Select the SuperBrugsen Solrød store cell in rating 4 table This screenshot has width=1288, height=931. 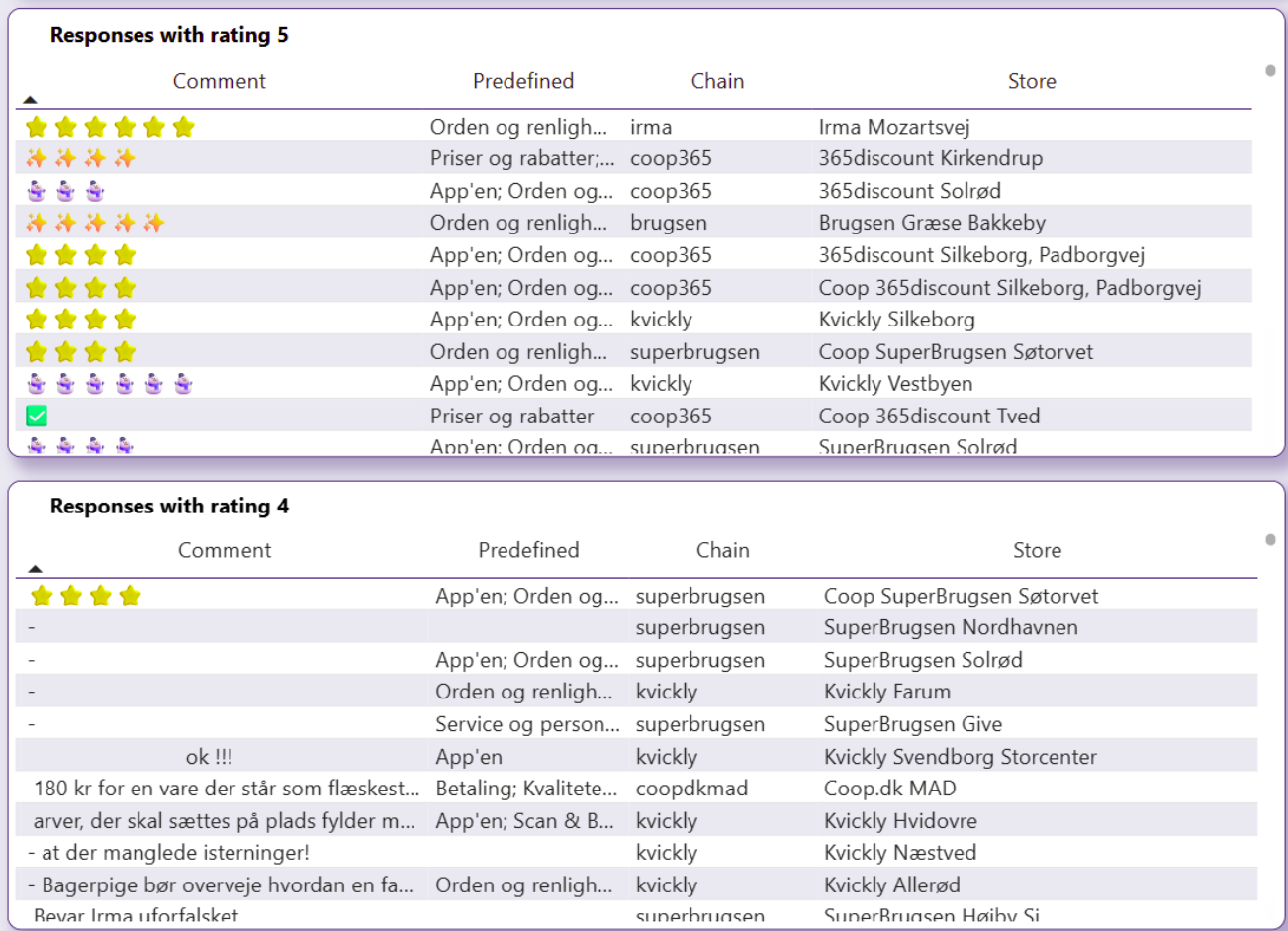click(x=923, y=660)
